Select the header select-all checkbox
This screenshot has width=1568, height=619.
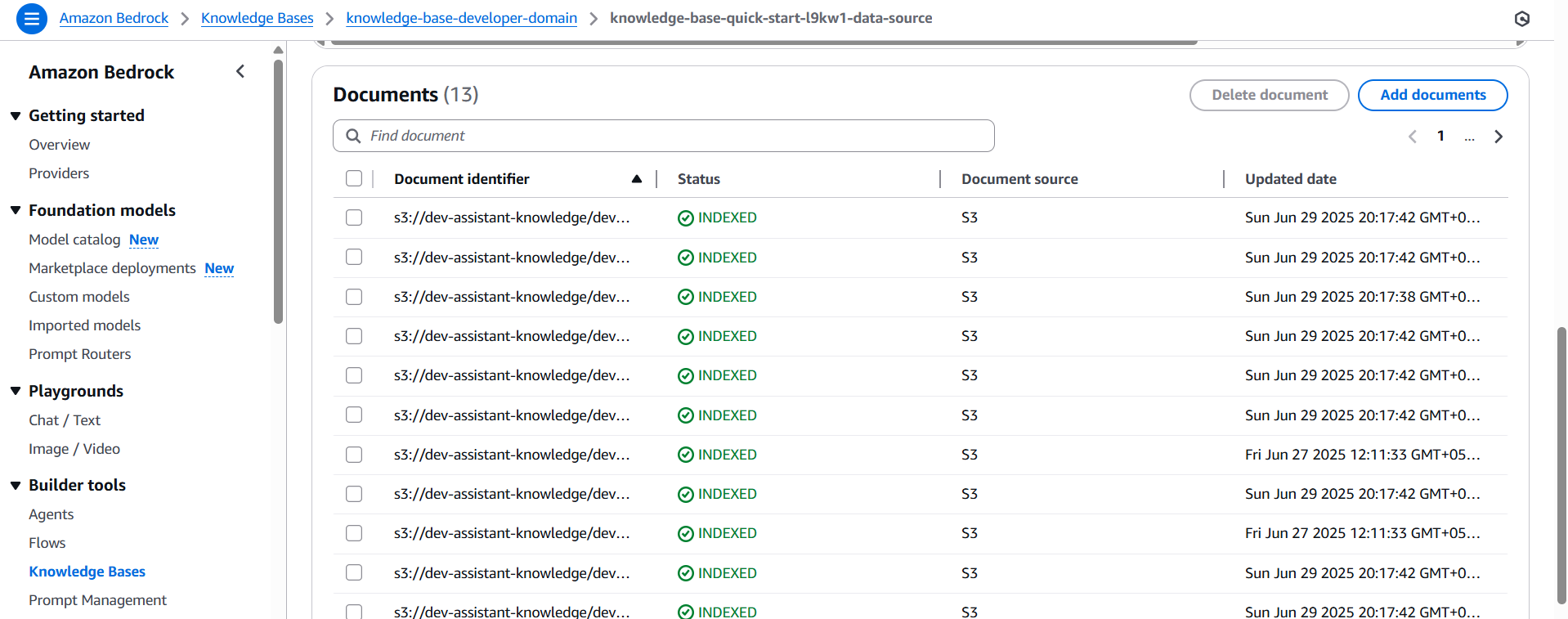point(354,178)
